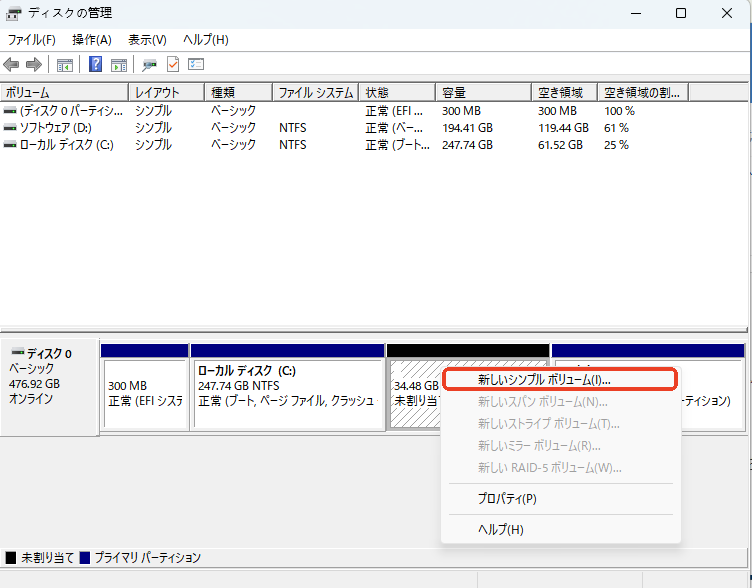
Task: Maximize the ディスクの管理 window
Action: 681,13
